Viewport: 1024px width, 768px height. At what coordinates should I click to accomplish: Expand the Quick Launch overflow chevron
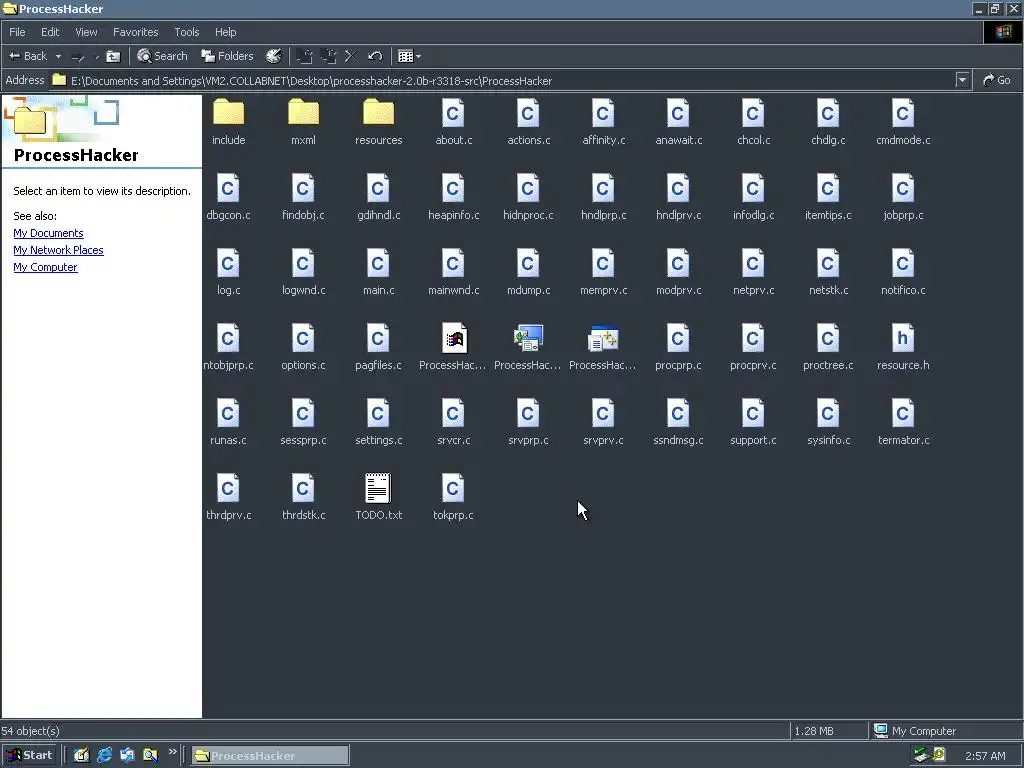tap(172, 752)
